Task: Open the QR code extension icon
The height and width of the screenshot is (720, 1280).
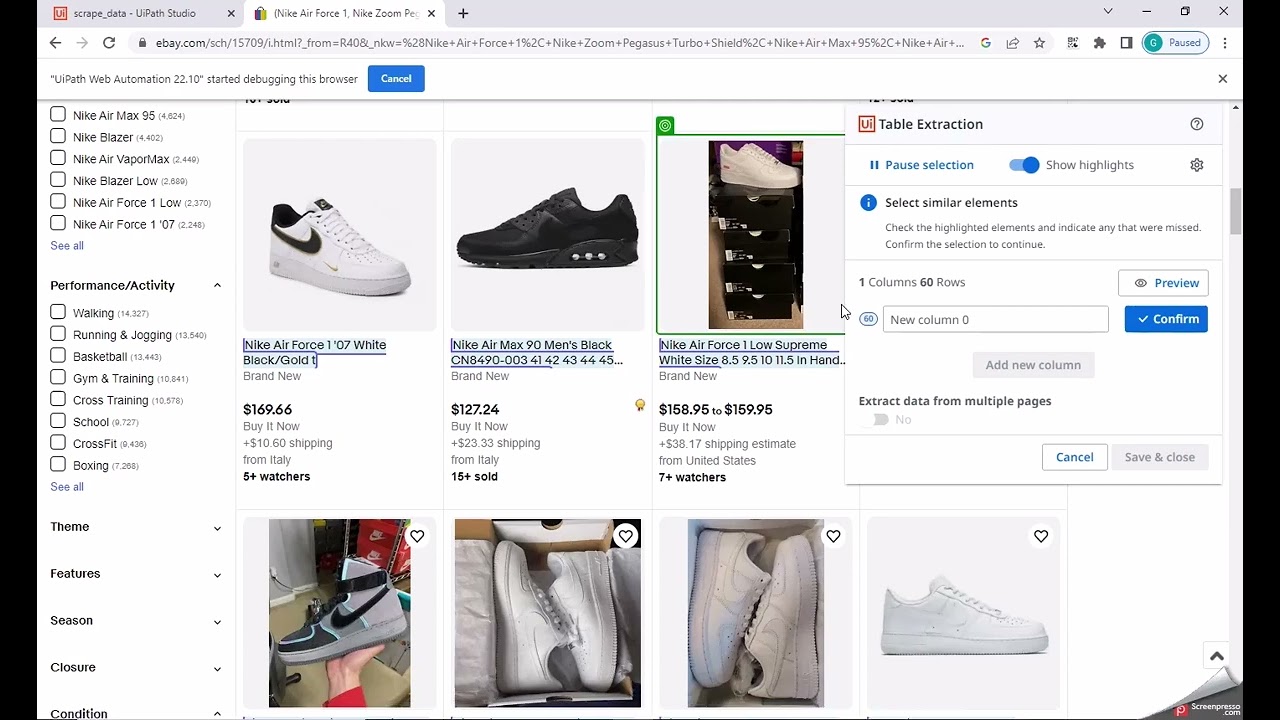Action: pyautogui.click(x=1073, y=43)
